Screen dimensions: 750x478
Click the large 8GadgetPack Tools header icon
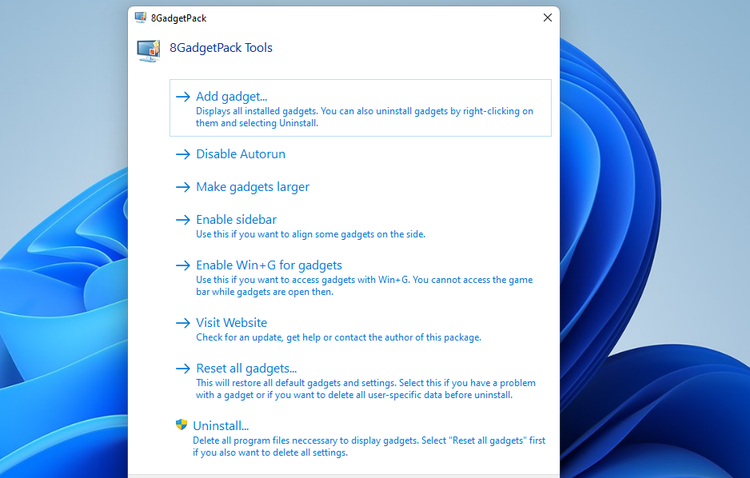point(148,51)
